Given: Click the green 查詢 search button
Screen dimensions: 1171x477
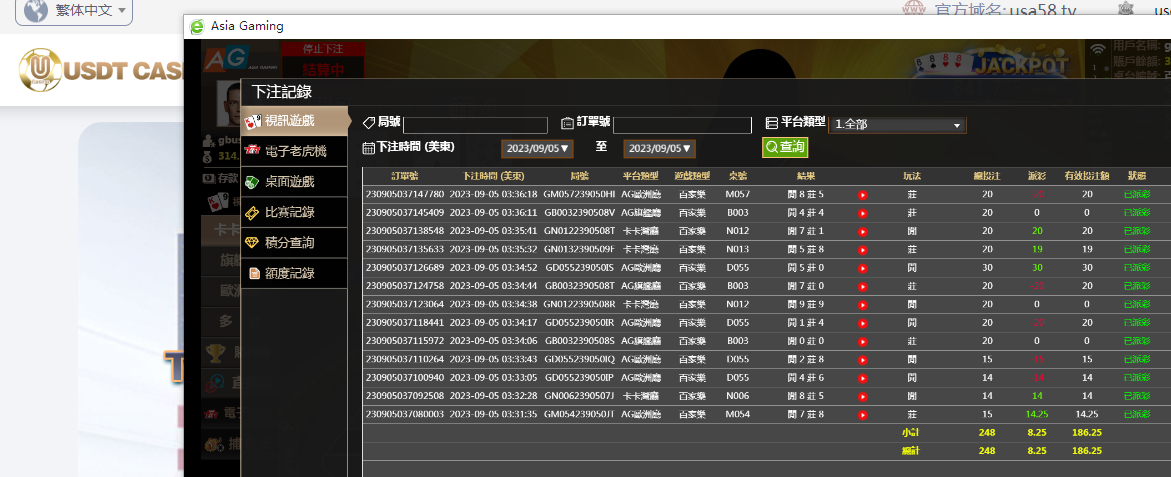Looking at the screenshot, I should point(784,147).
